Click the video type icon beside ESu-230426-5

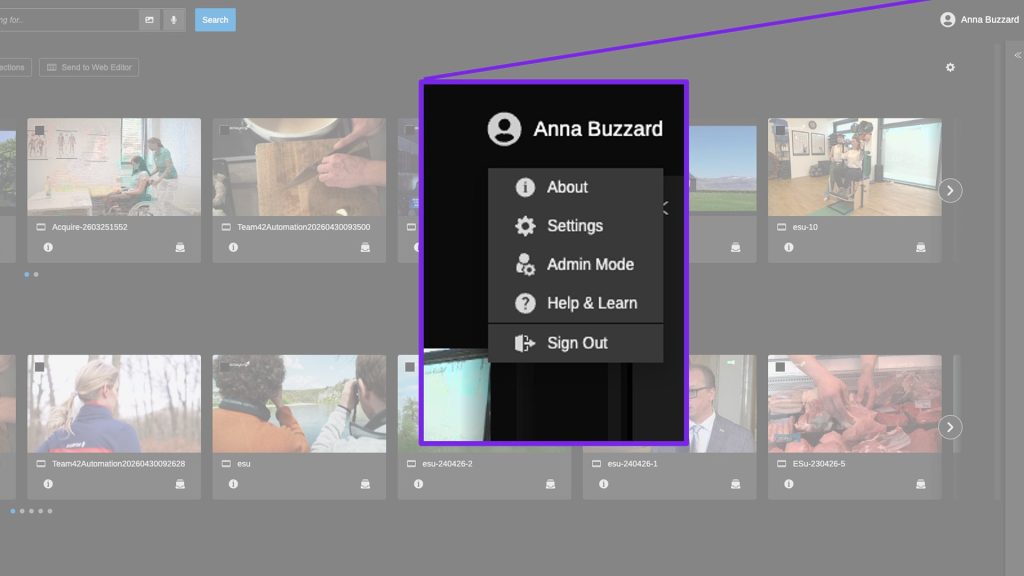782,464
